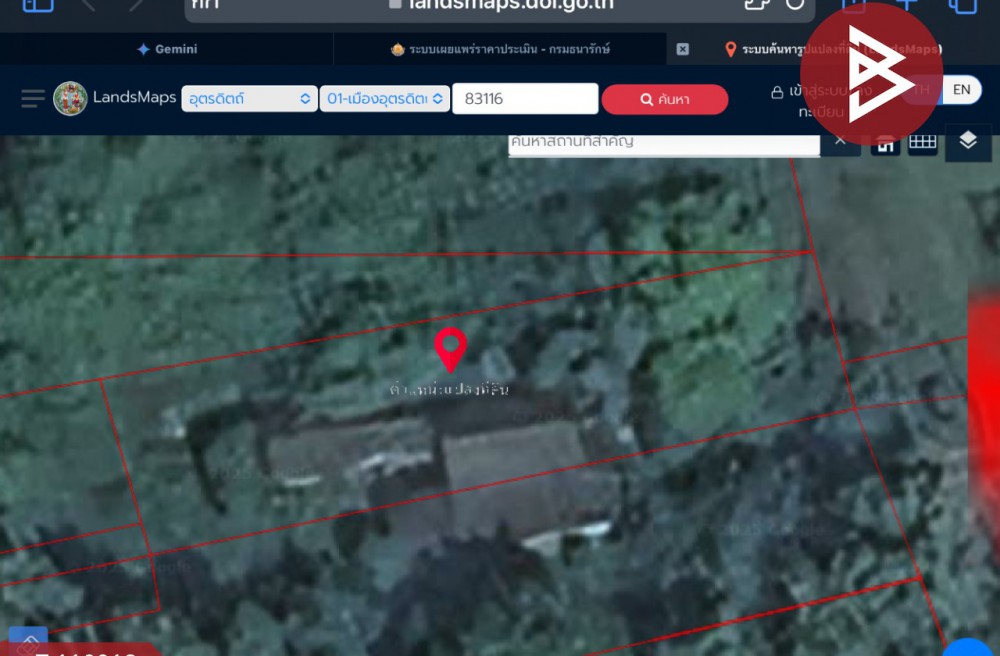Click the landmark building icon beside the grid
This screenshot has height=656, width=1000.
coord(885,144)
